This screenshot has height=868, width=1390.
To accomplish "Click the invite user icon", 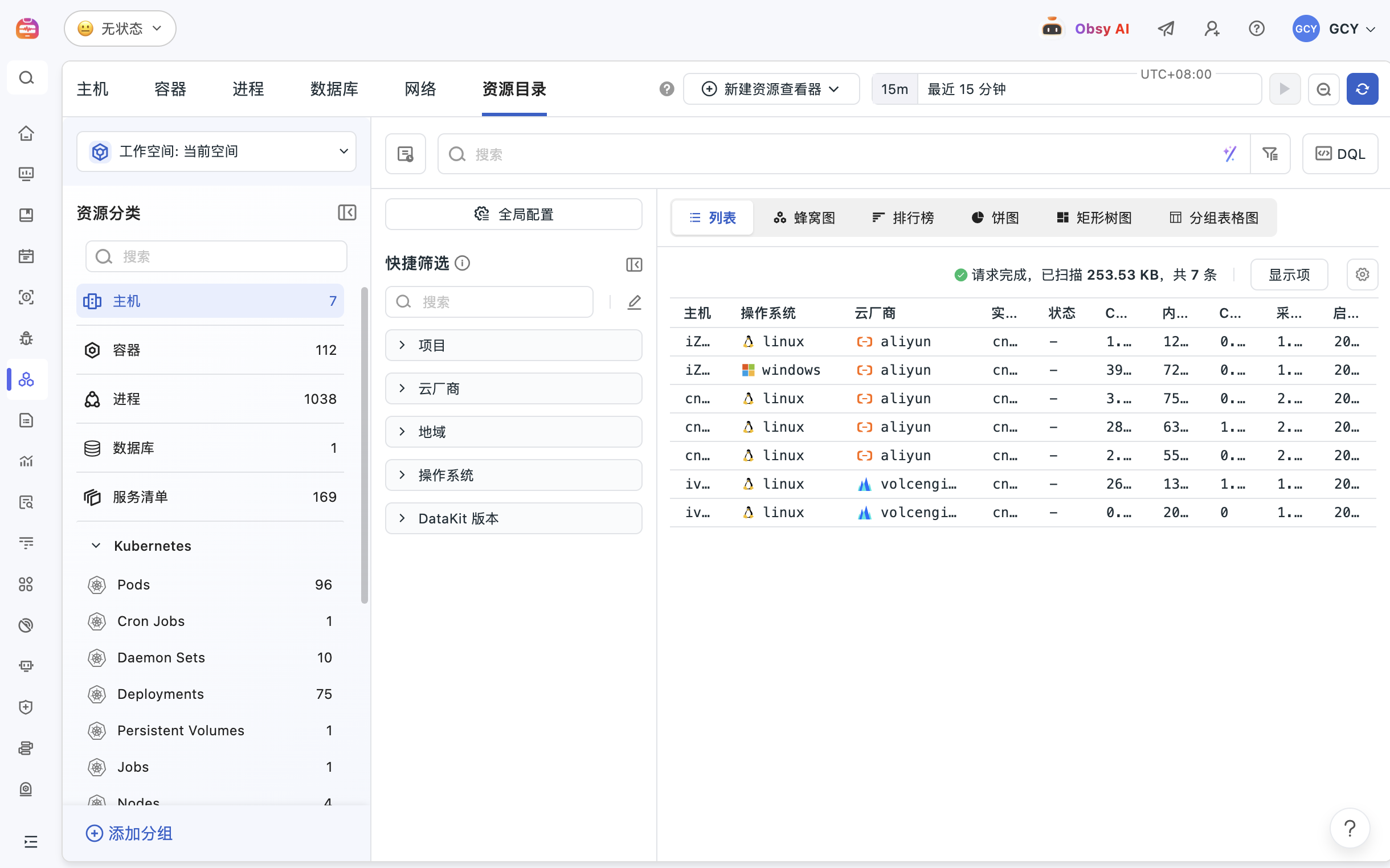I will 1212,28.
